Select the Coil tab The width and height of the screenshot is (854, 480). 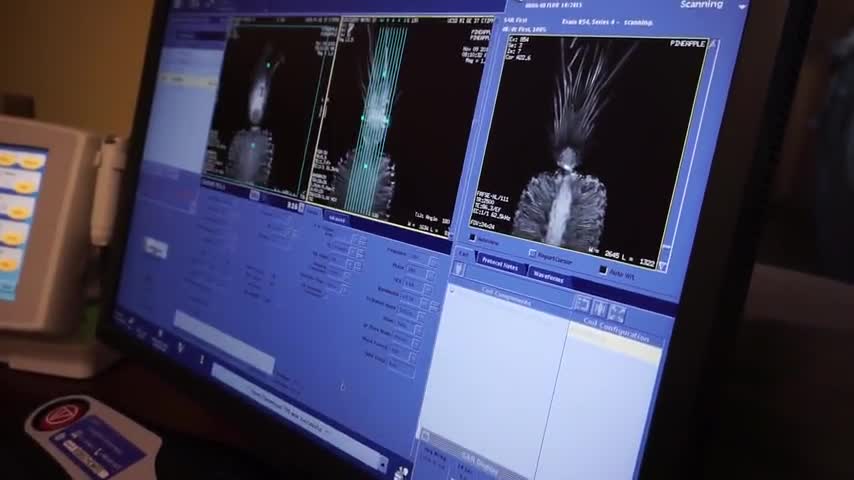tap(463, 254)
